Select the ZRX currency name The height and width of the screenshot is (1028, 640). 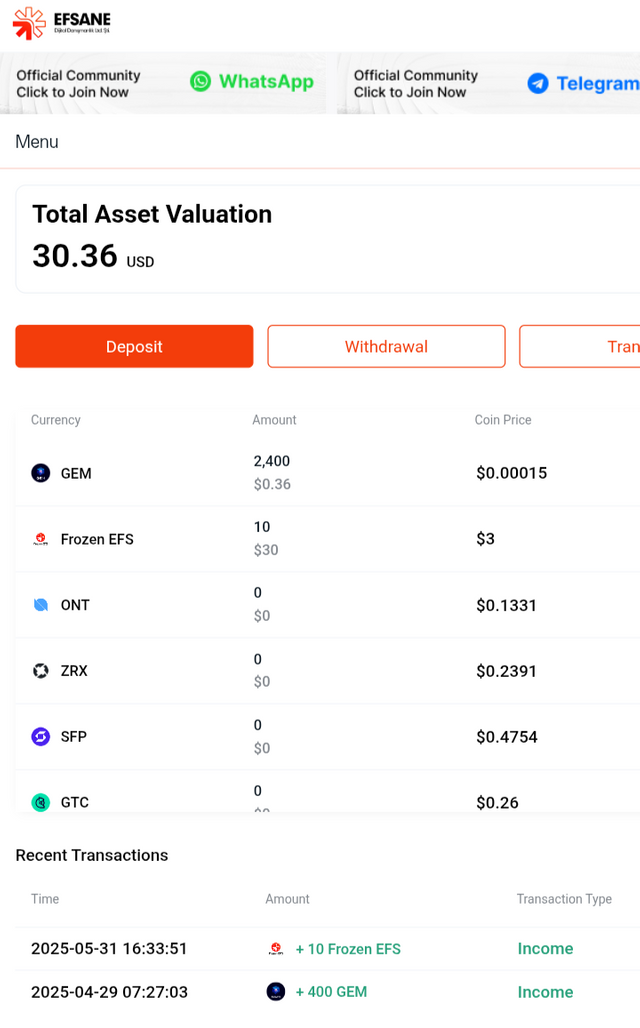(x=74, y=671)
